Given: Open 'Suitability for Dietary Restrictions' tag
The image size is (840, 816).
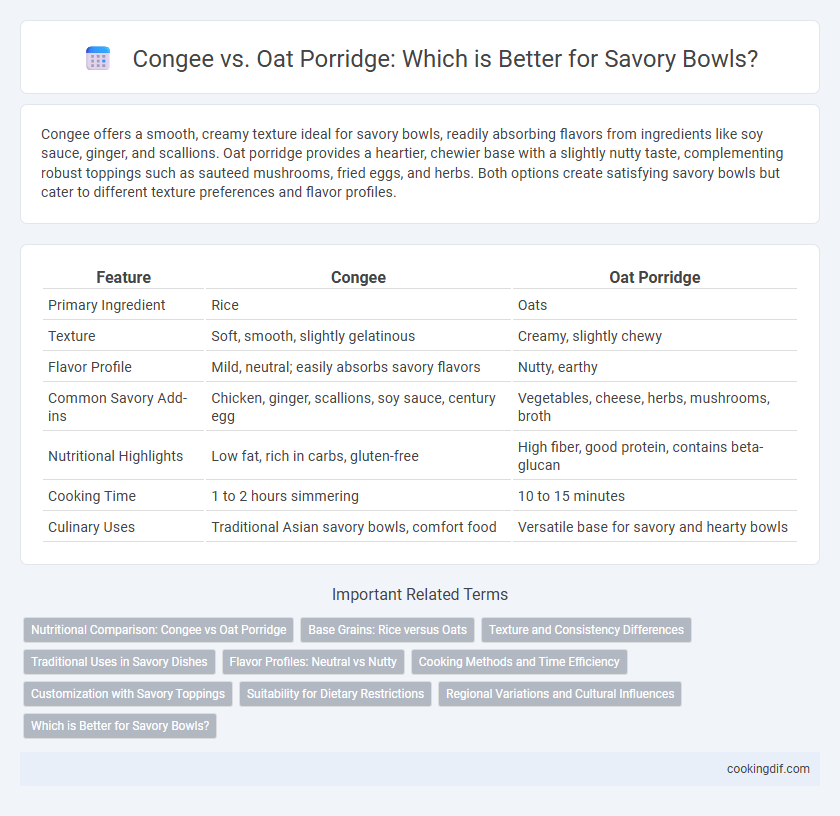Looking at the screenshot, I should [x=335, y=694].
